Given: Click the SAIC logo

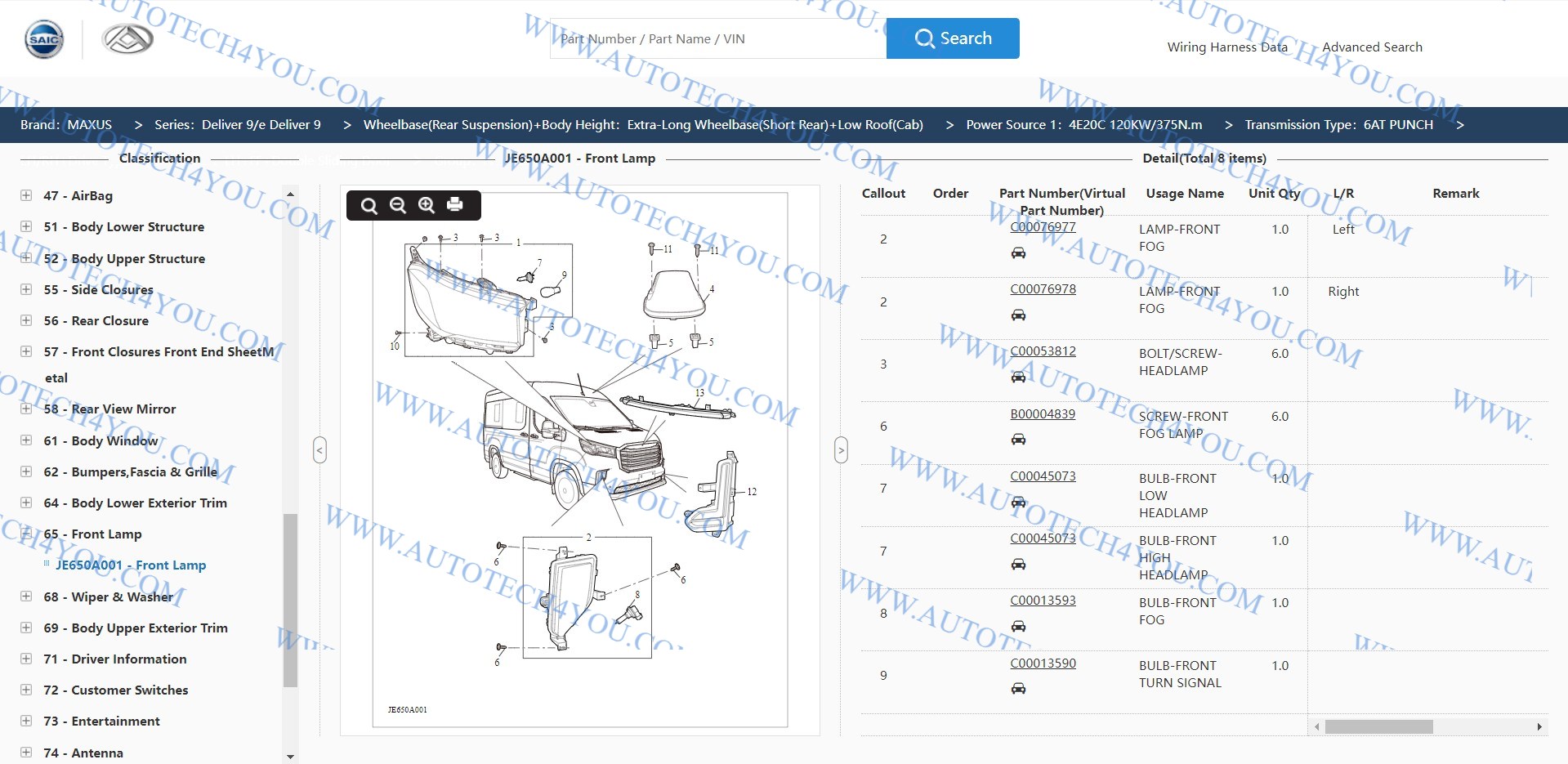Looking at the screenshot, I should click(x=44, y=39).
